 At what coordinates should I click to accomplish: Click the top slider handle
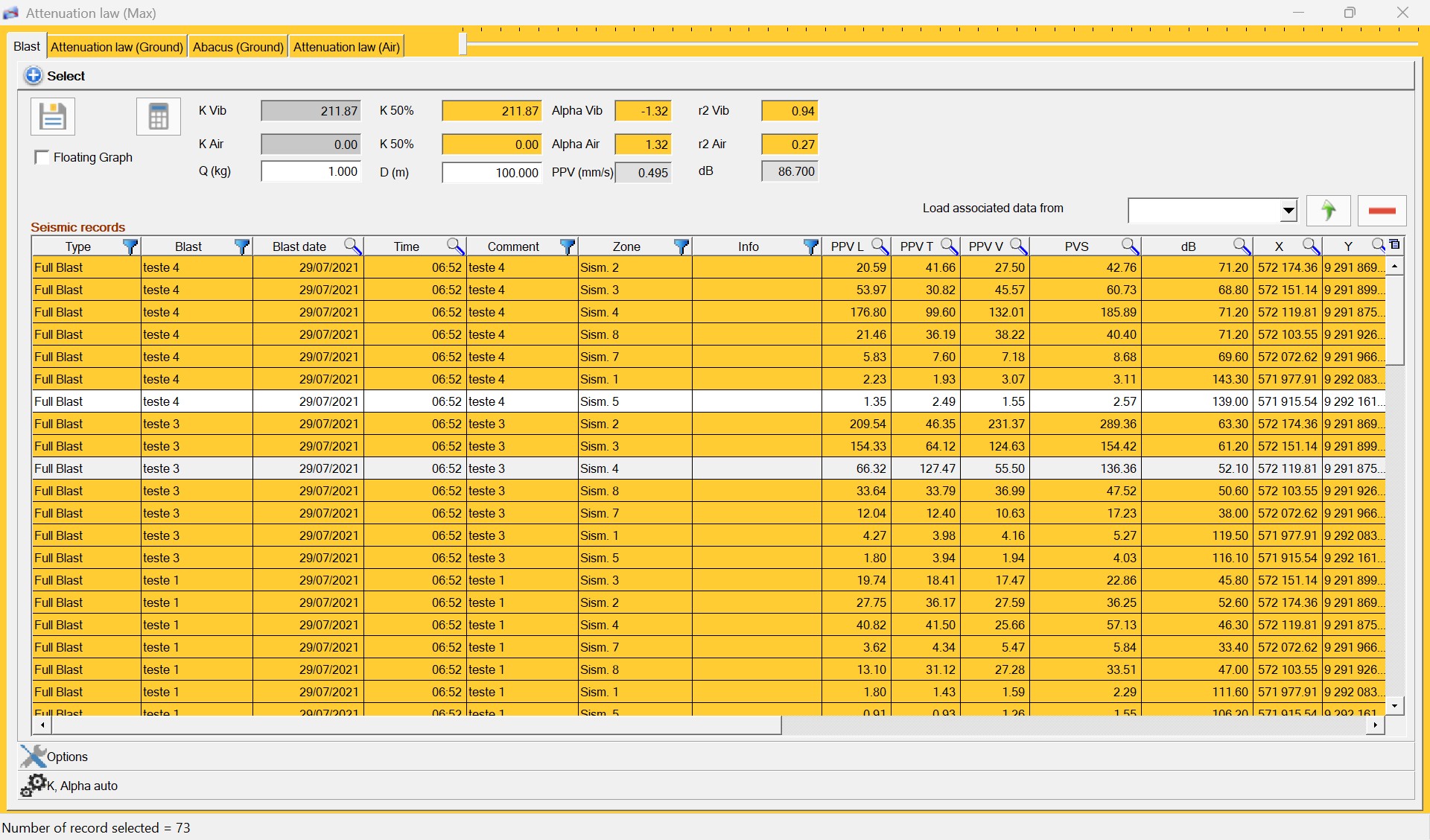[x=463, y=44]
